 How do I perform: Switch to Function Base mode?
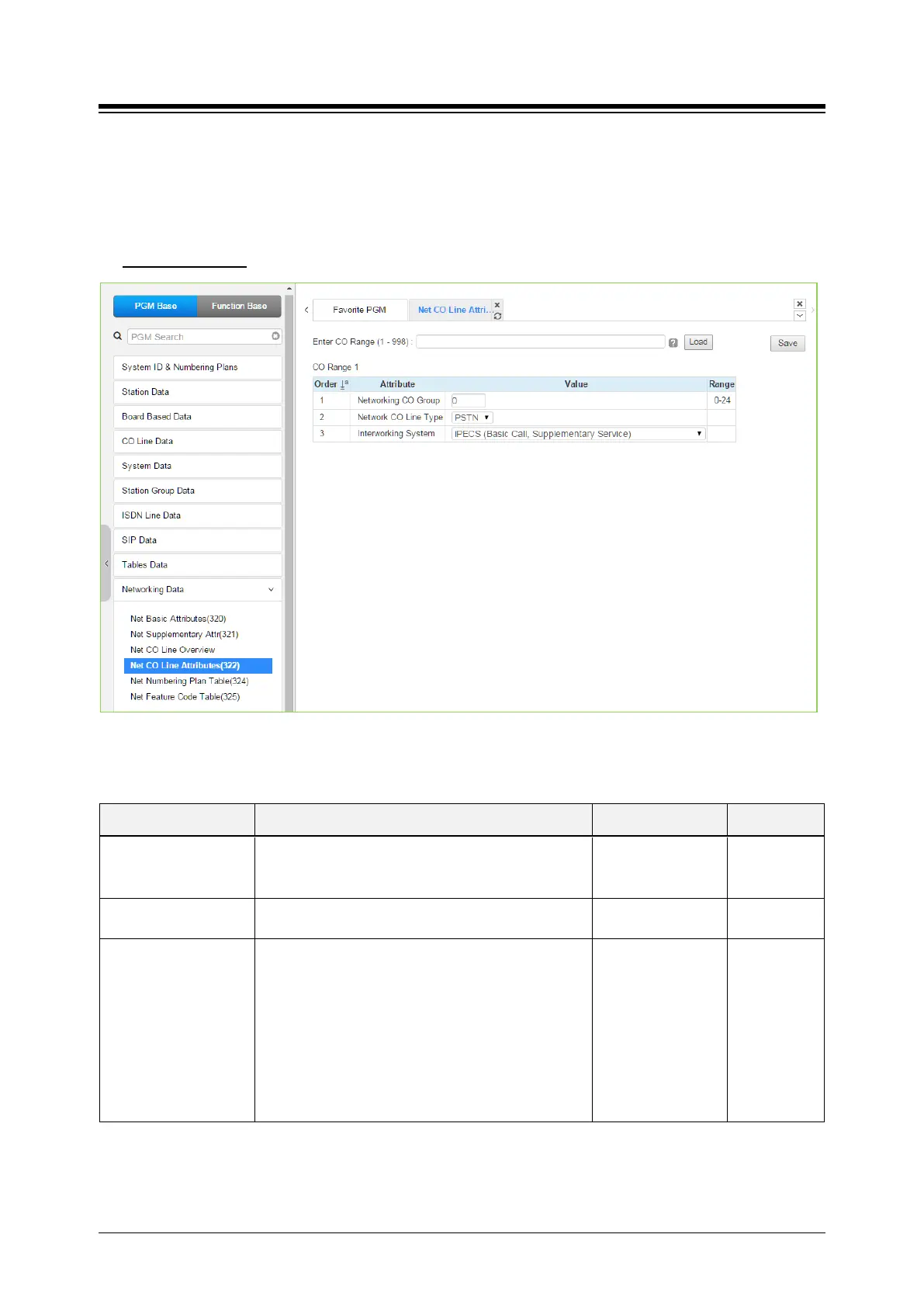[x=239, y=306]
